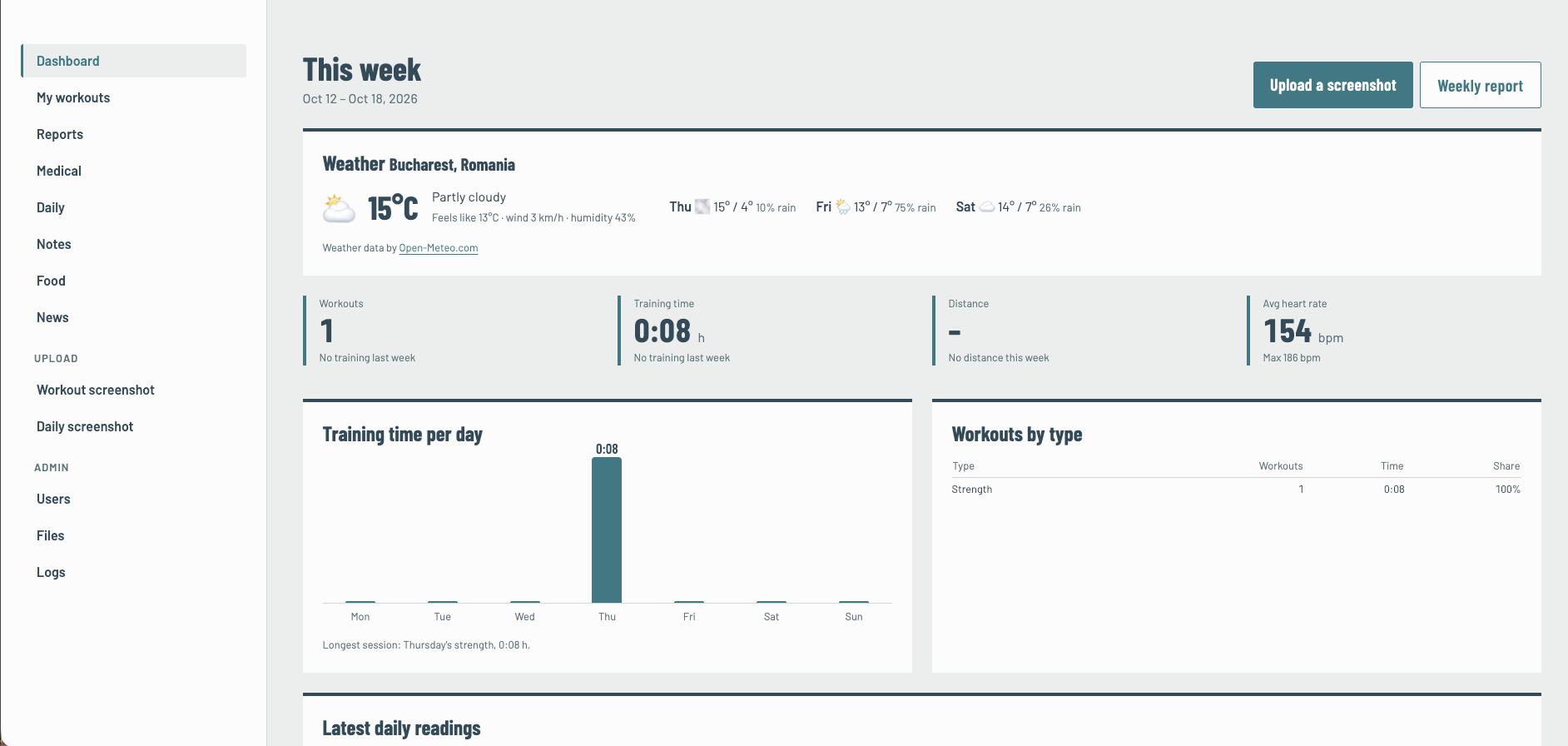The width and height of the screenshot is (1568, 746).
Task: Click the Thursday training time bar
Action: tap(607, 530)
